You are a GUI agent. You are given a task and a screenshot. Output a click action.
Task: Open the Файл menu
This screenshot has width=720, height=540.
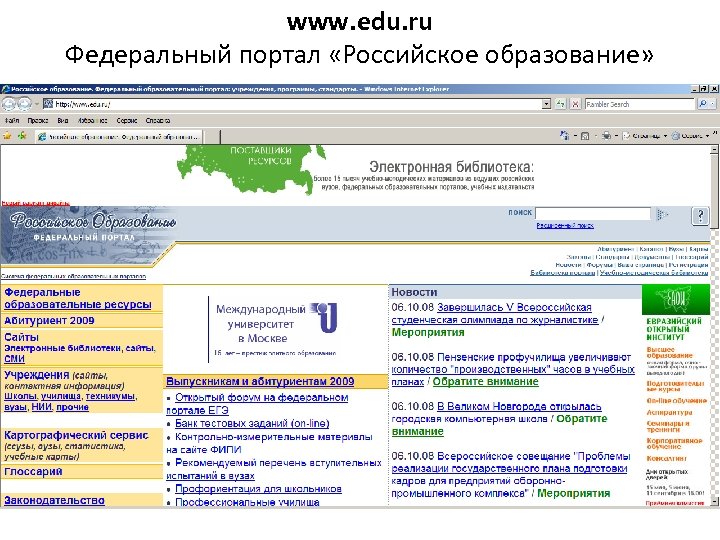coord(12,120)
